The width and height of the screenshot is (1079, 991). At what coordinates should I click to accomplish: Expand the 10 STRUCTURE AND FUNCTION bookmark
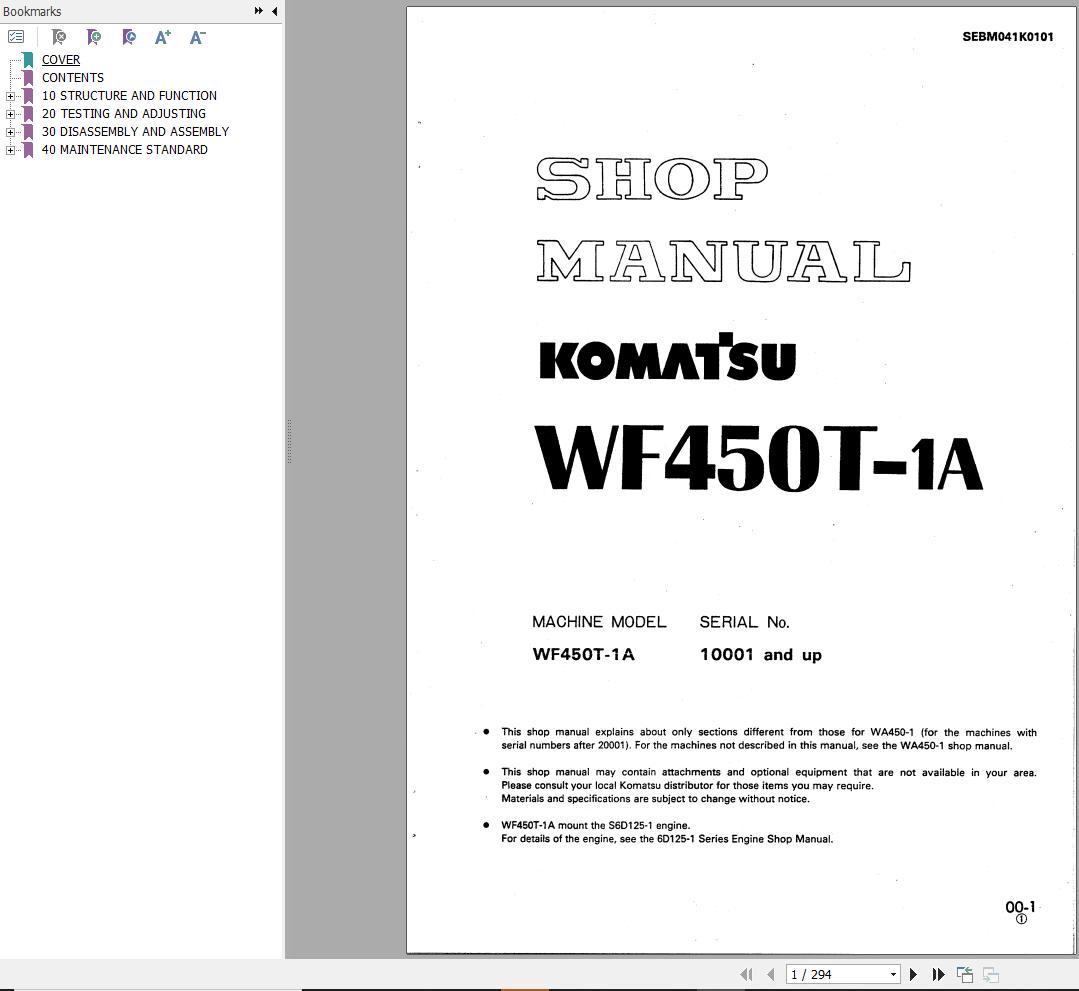coord(10,95)
